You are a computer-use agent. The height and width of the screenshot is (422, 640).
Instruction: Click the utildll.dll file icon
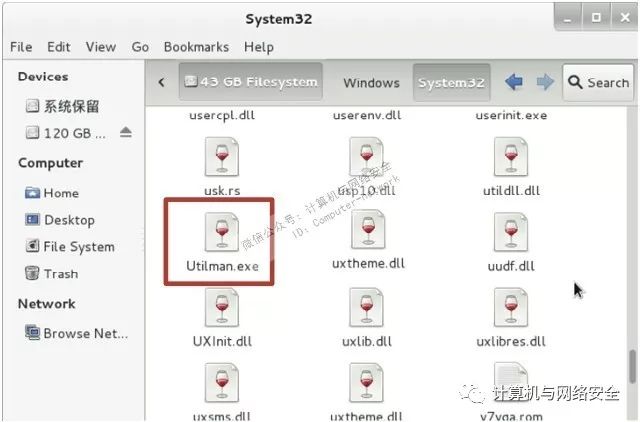click(511, 157)
